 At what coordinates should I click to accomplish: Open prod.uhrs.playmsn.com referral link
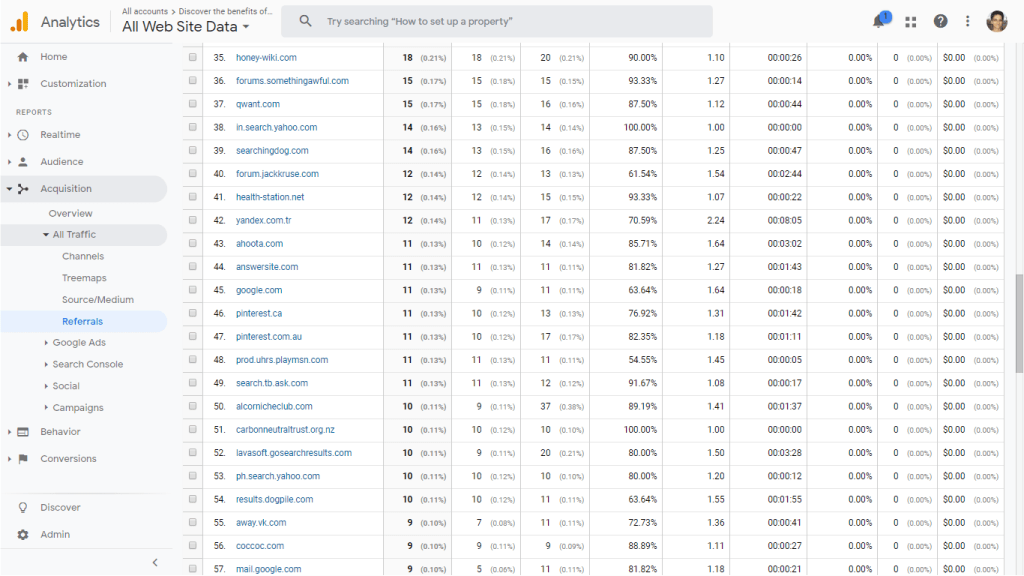(282, 360)
